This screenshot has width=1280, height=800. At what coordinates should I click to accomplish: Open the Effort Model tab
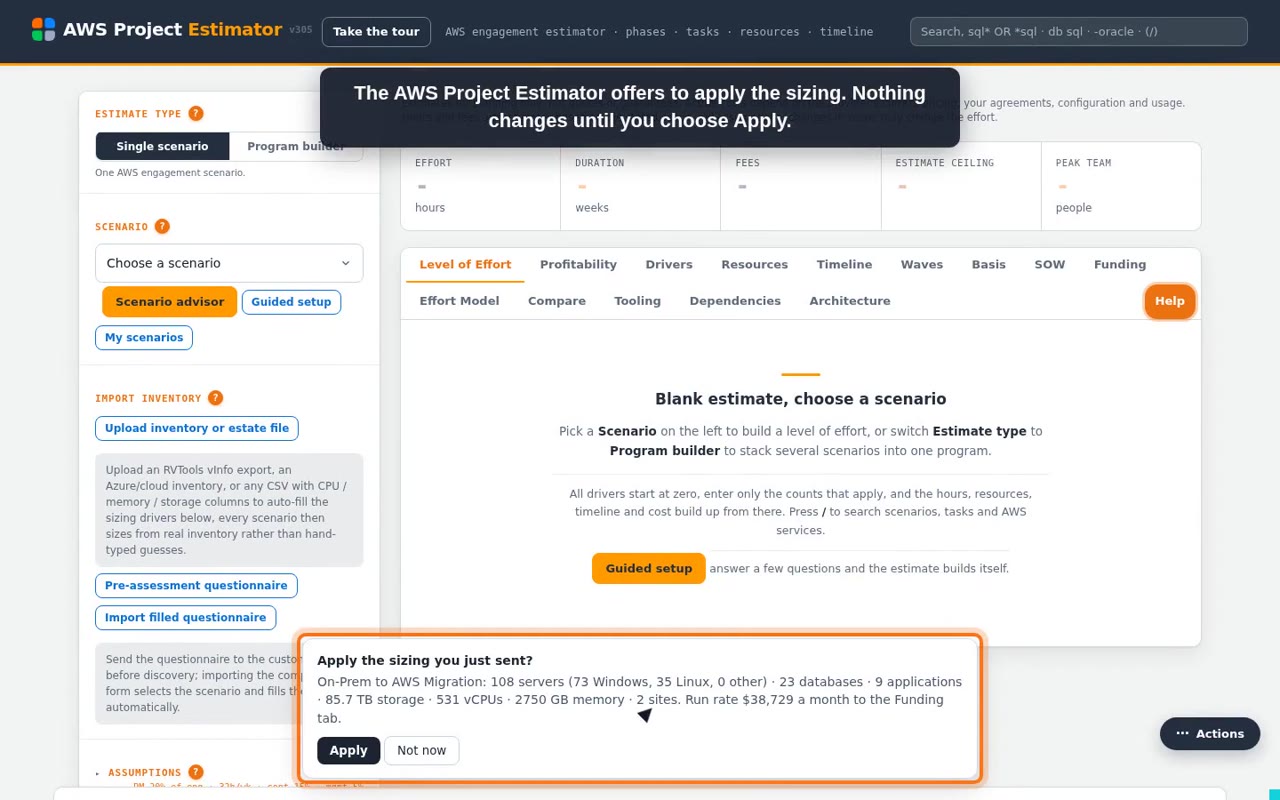[x=459, y=301]
